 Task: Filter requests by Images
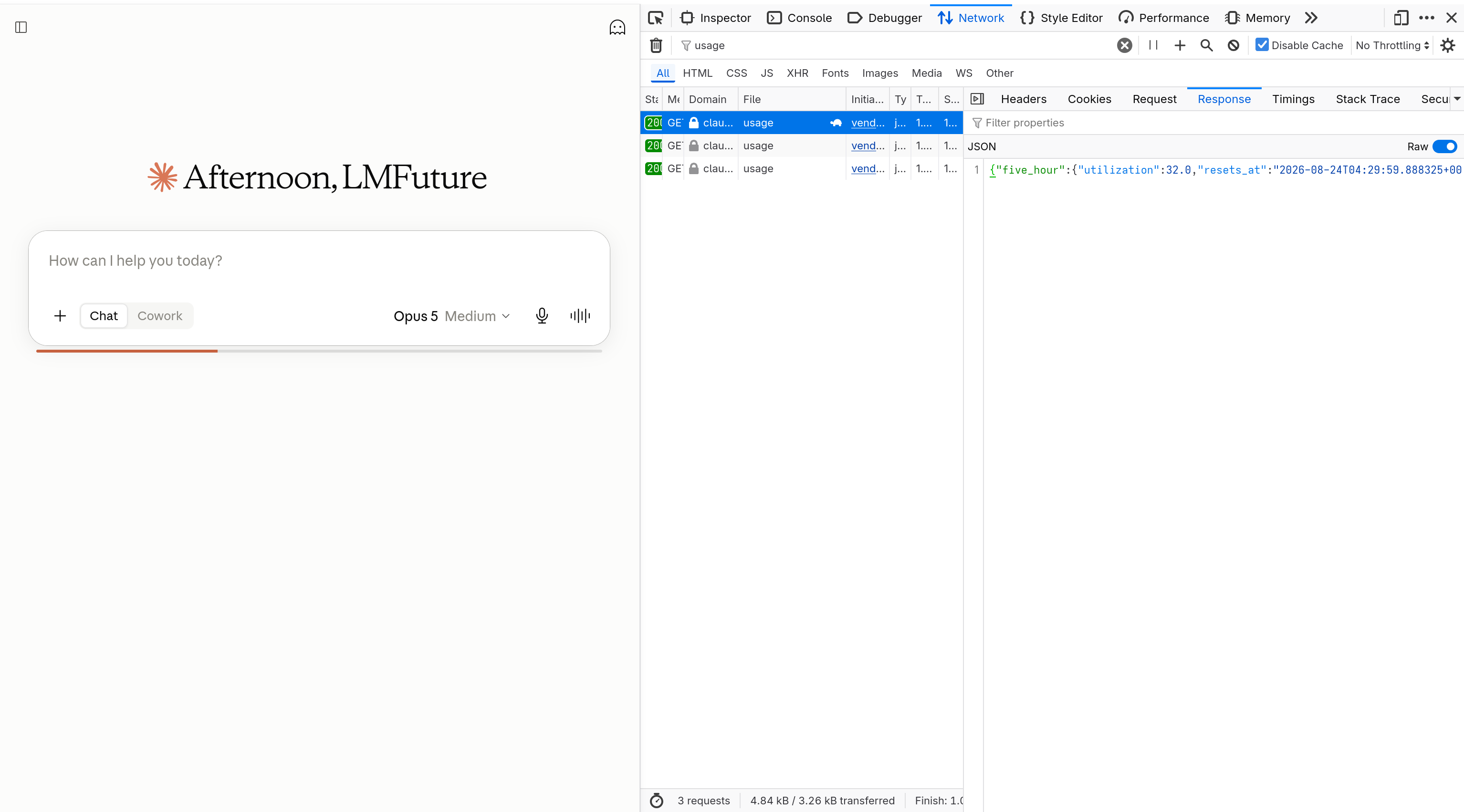pyautogui.click(x=880, y=73)
